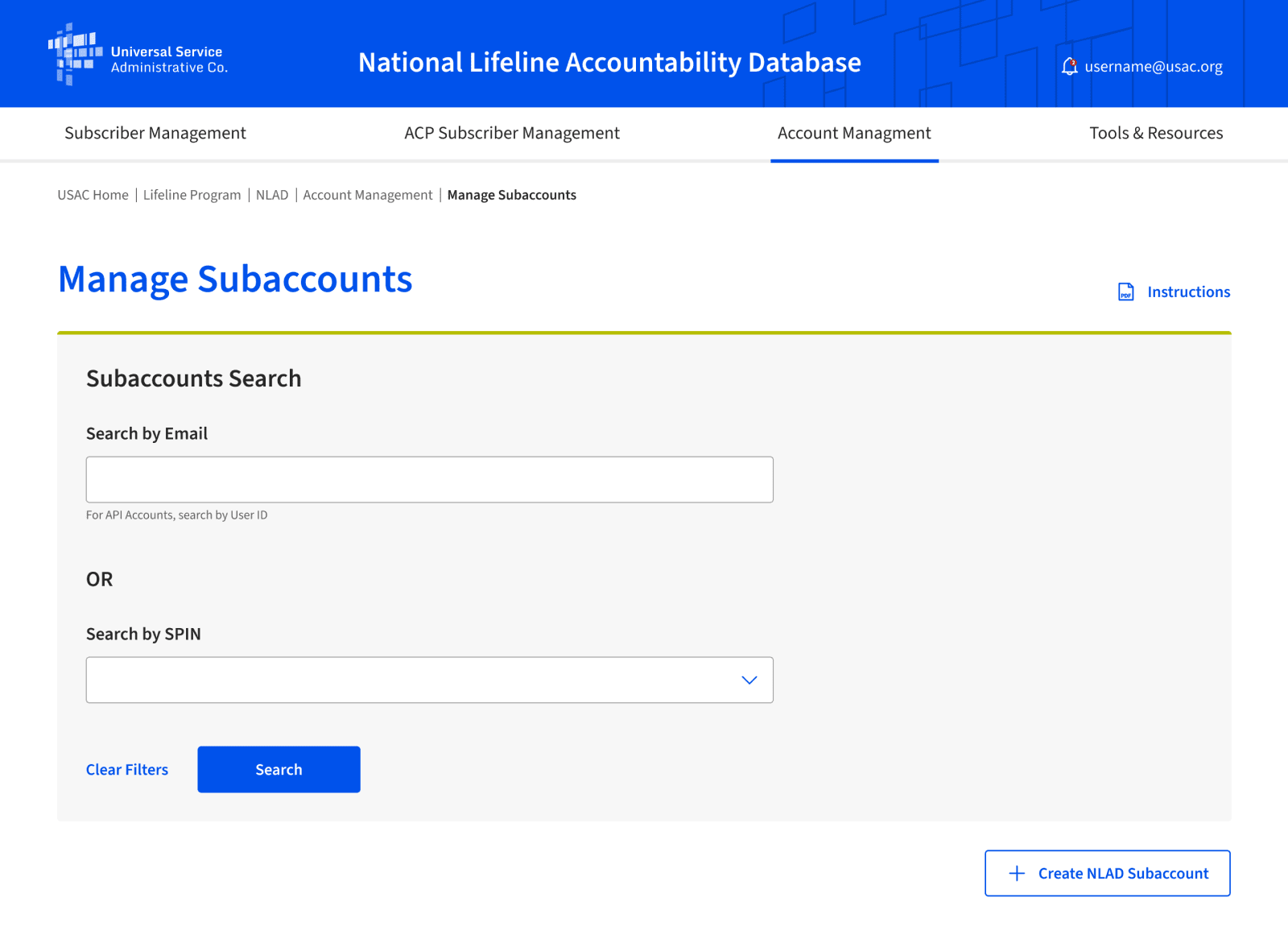Click the Clear Filters link
Image resolution: width=1288 pixels, height=947 pixels.
click(x=127, y=770)
